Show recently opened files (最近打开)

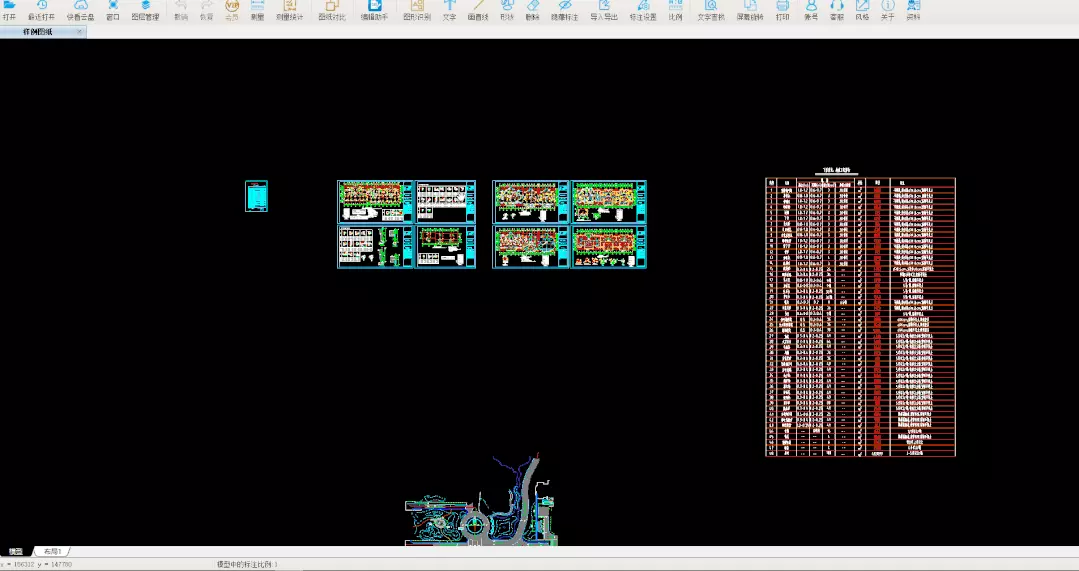click(x=41, y=10)
